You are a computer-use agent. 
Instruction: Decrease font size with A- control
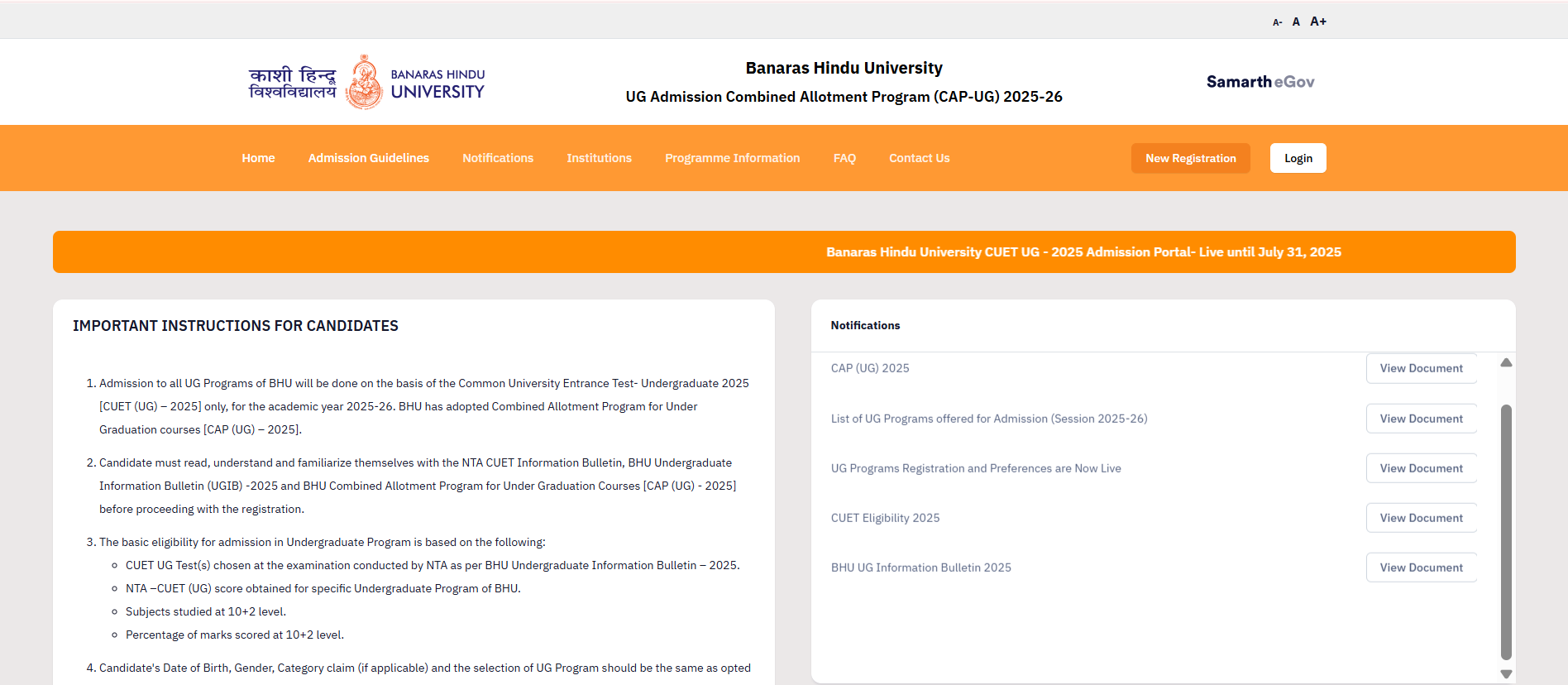(1277, 22)
